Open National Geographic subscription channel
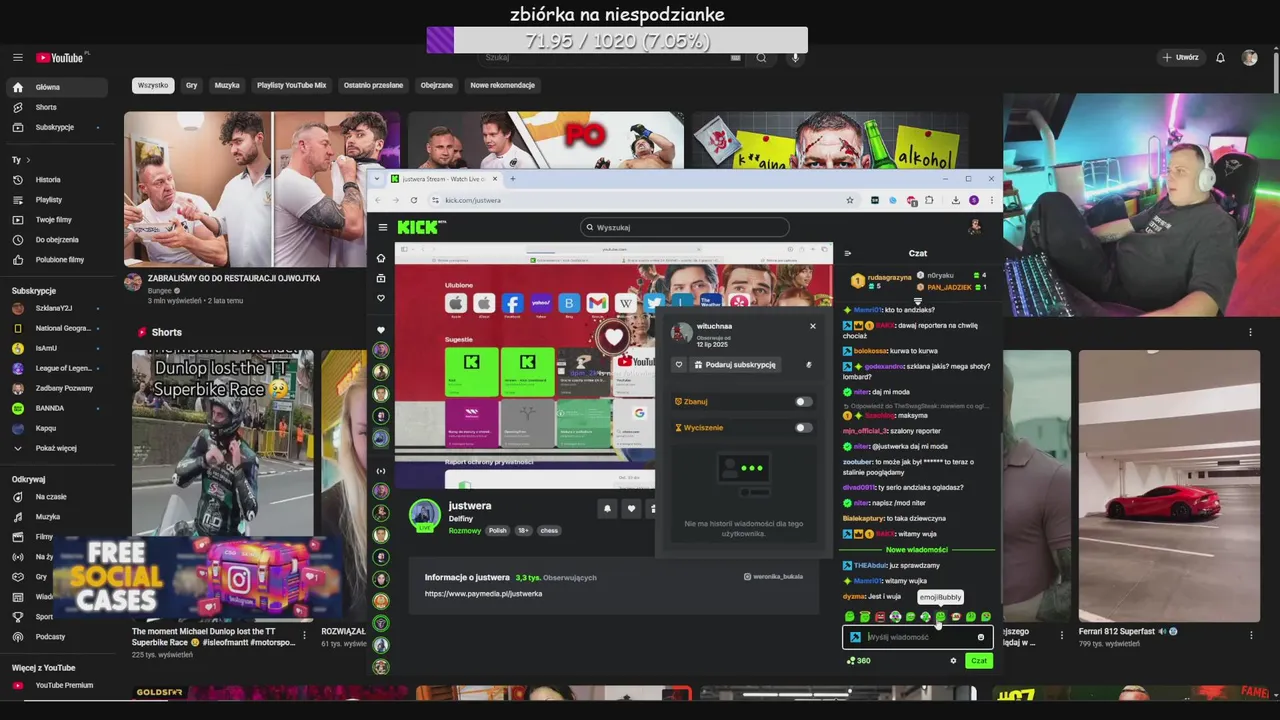 [x=55, y=328]
